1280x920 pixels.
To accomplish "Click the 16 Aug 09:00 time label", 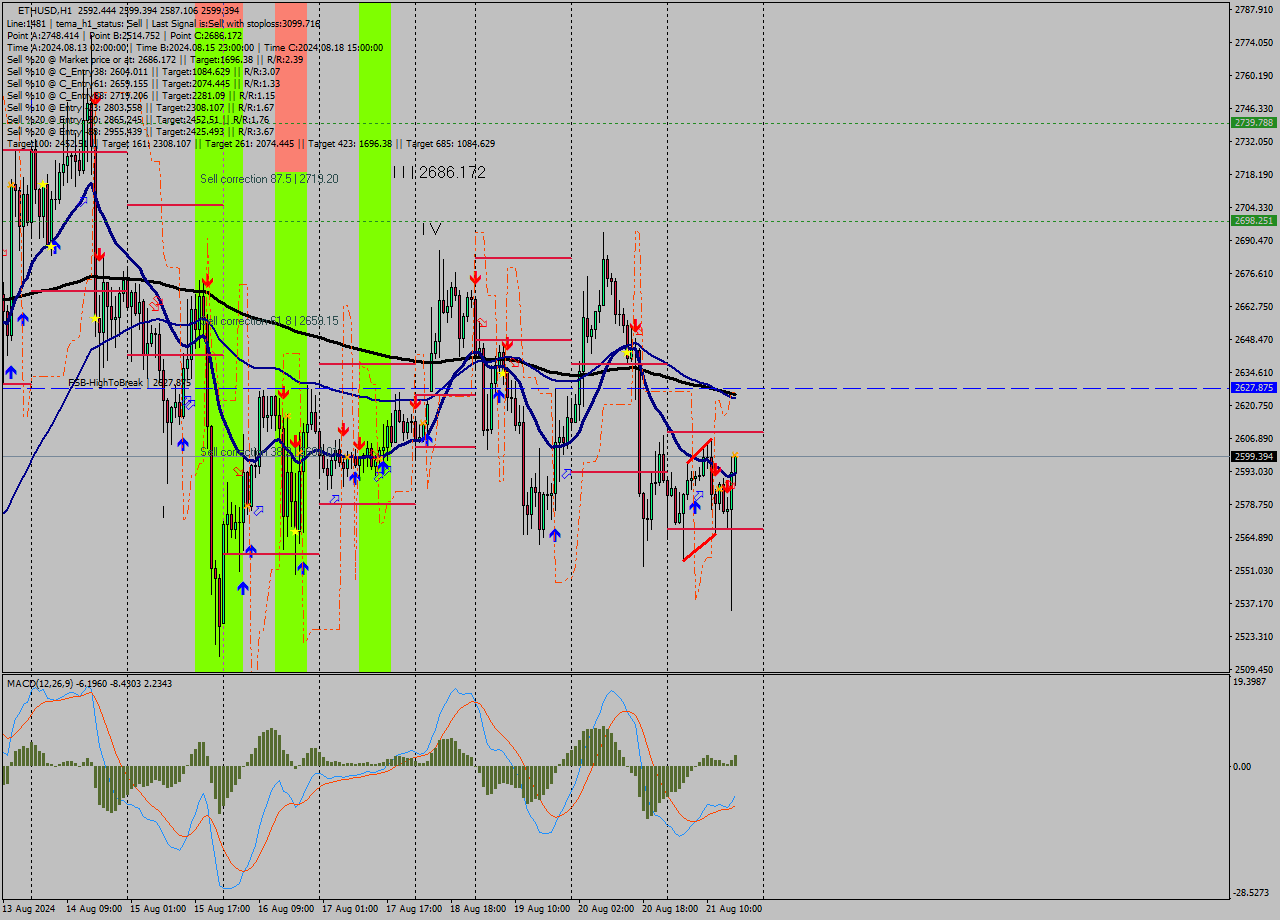I will (x=286, y=909).
